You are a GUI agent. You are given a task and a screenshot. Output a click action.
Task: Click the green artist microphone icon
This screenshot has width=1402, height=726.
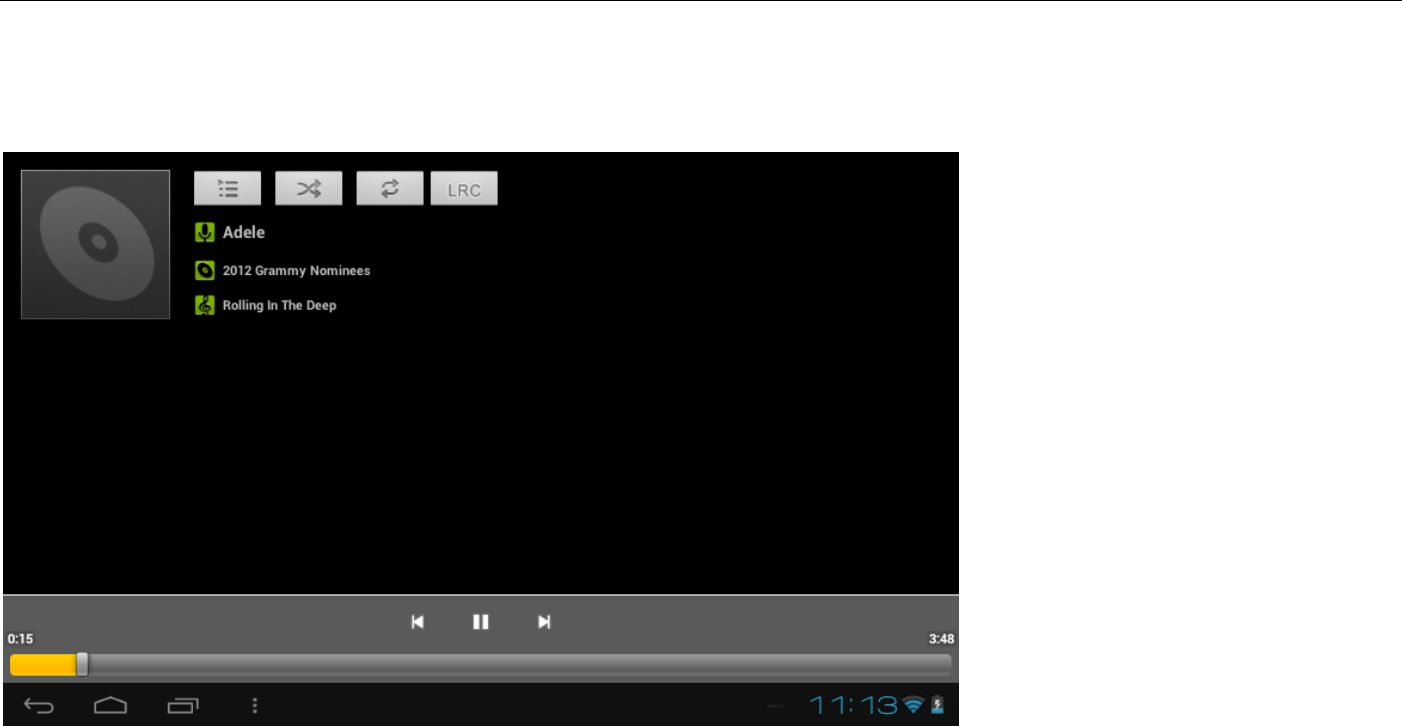(x=204, y=233)
